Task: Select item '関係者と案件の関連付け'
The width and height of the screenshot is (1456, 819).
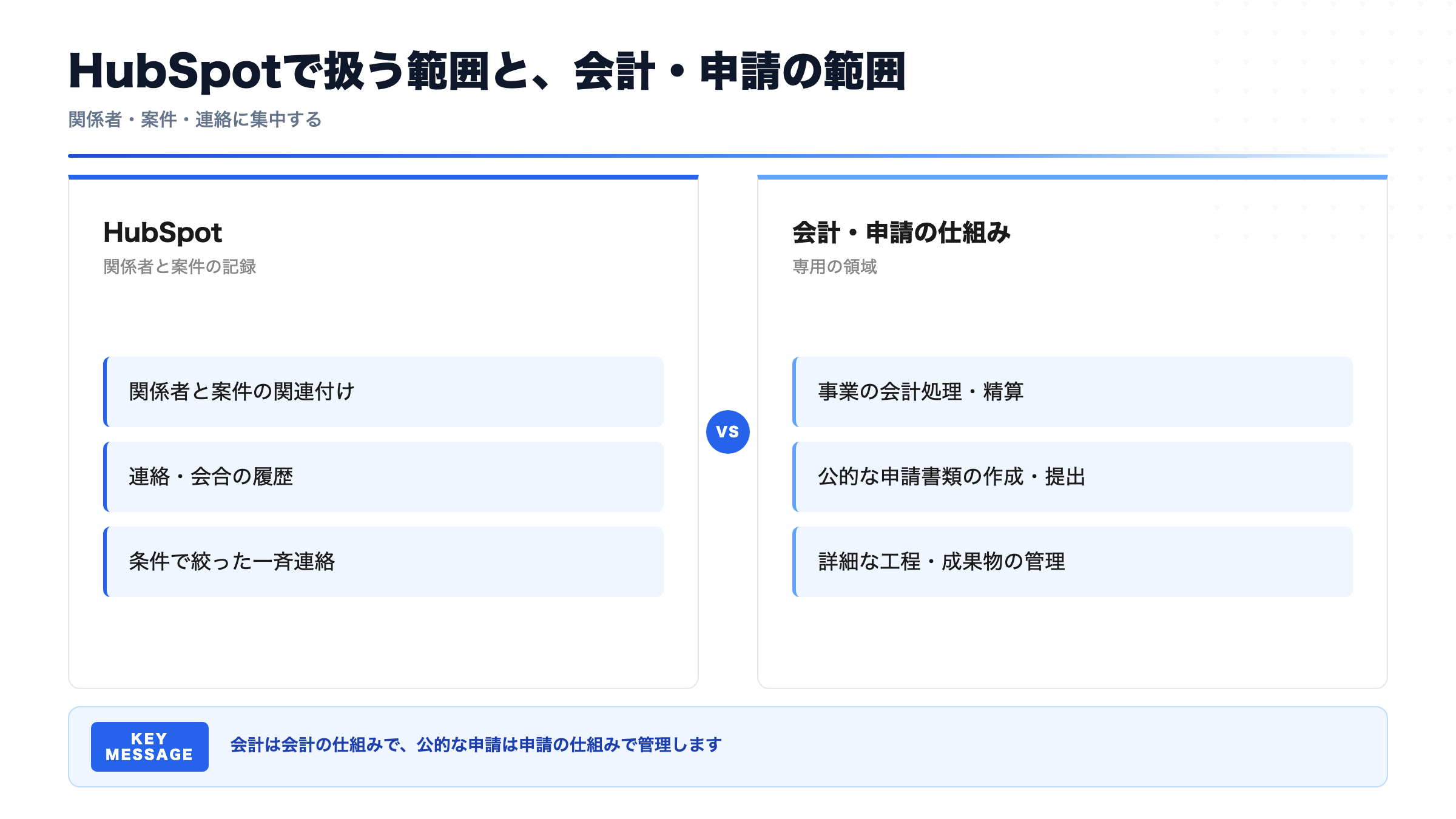Action: [383, 392]
